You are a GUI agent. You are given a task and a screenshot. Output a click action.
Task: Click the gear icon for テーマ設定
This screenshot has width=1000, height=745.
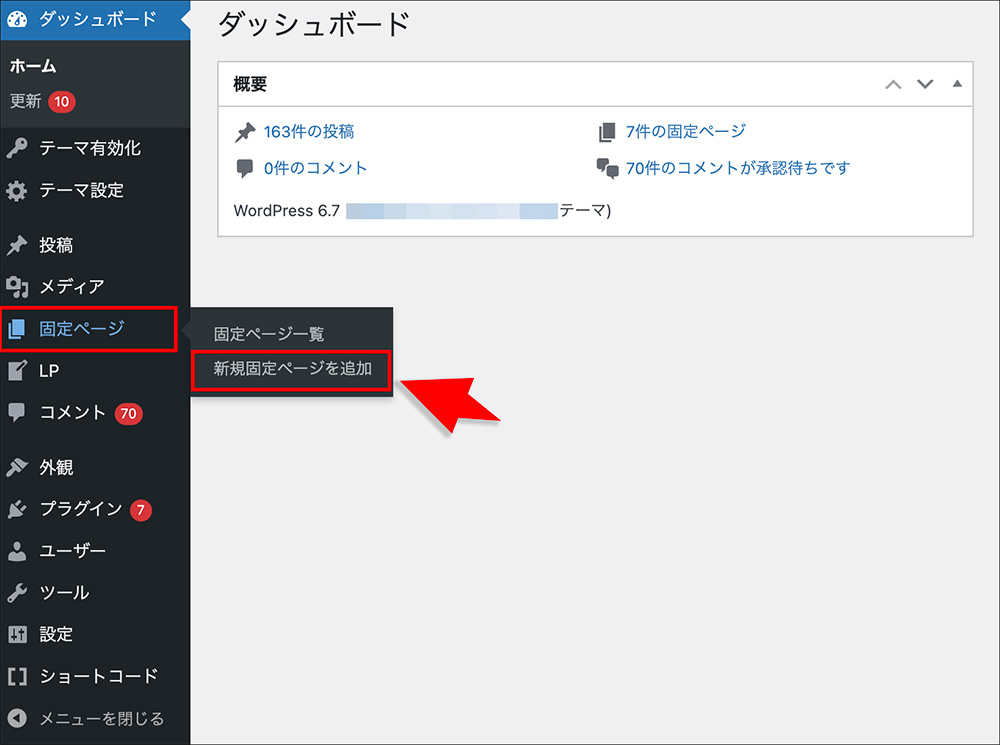pos(17,191)
